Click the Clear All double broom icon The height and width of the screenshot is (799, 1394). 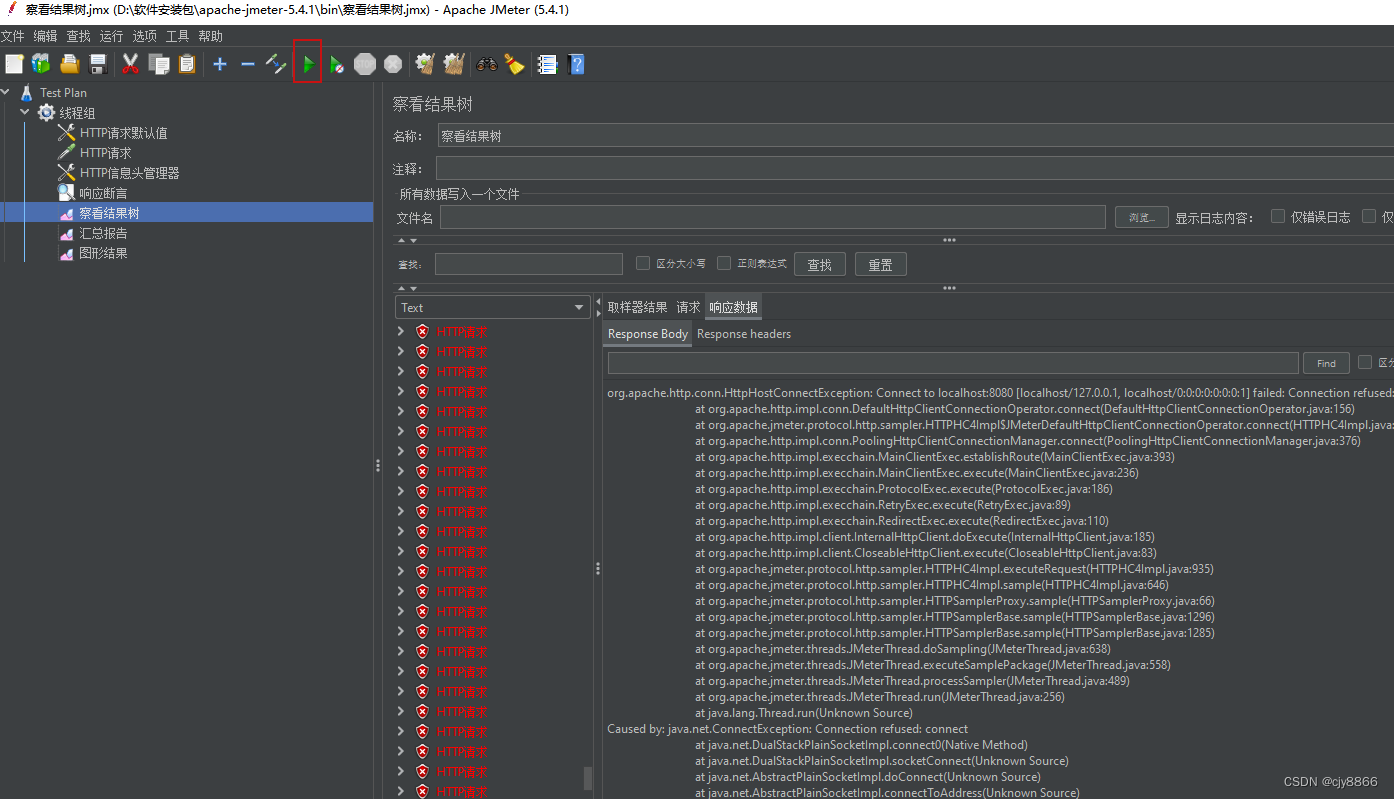click(x=454, y=64)
